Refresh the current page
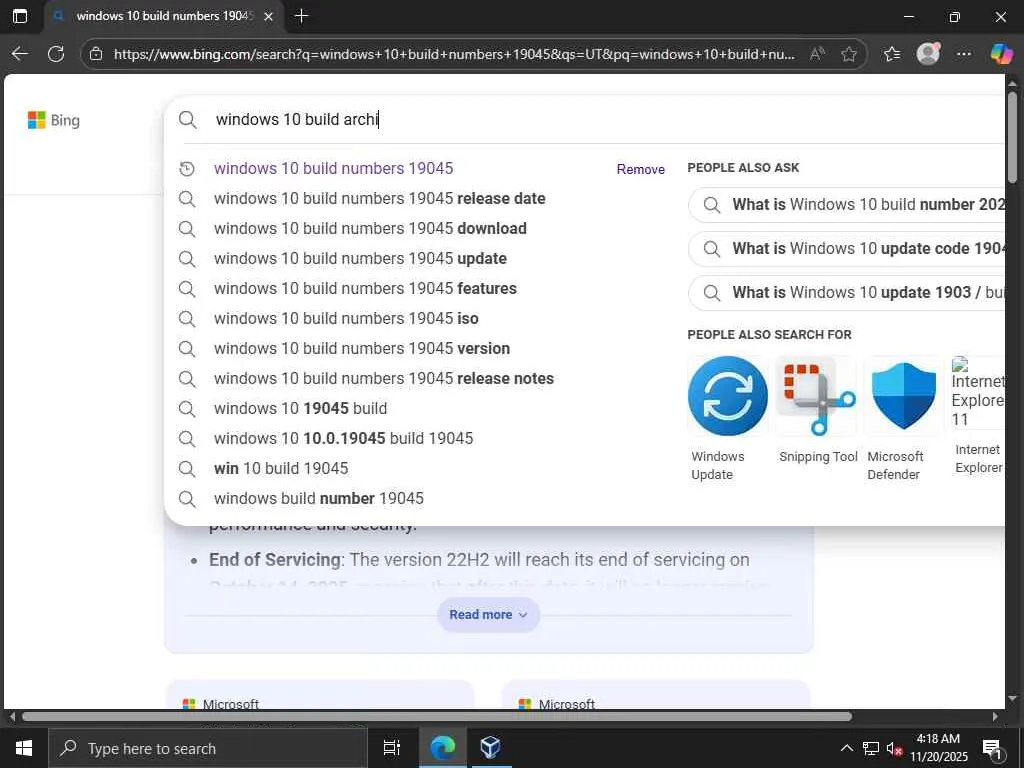The width and height of the screenshot is (1024, 768). 56,54
